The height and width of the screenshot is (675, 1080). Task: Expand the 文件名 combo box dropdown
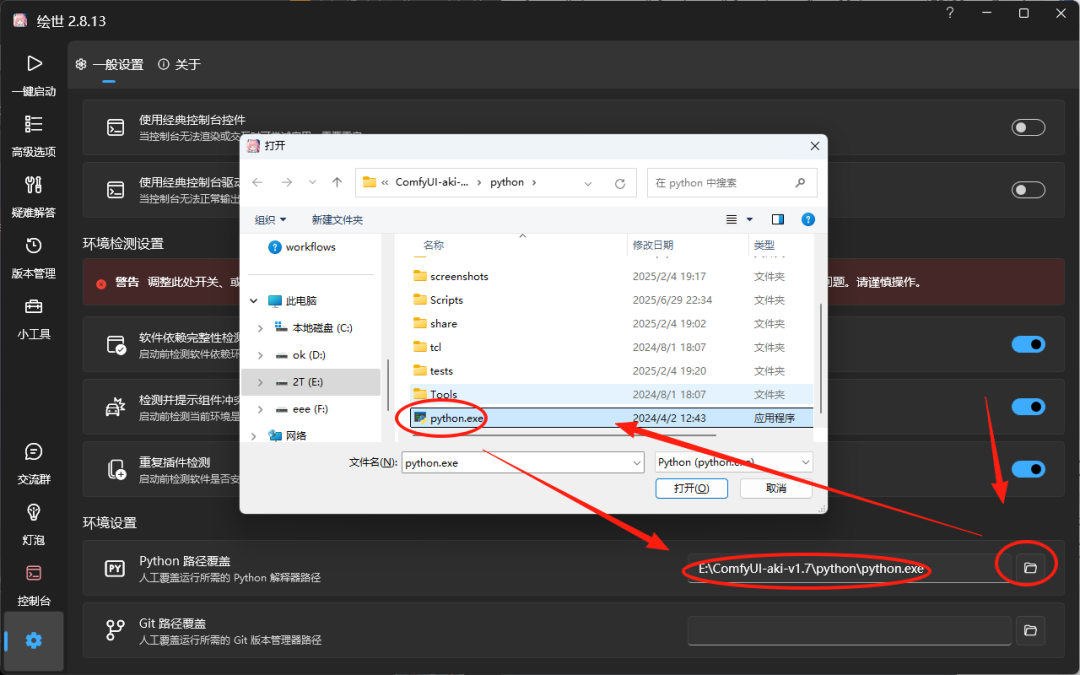tap(637, 462)
